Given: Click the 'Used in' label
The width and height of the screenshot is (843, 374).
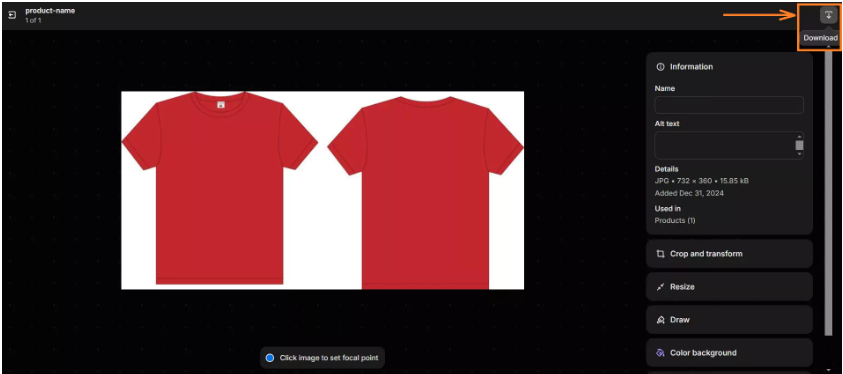Looking at the screenshot, I should (668, 208).
